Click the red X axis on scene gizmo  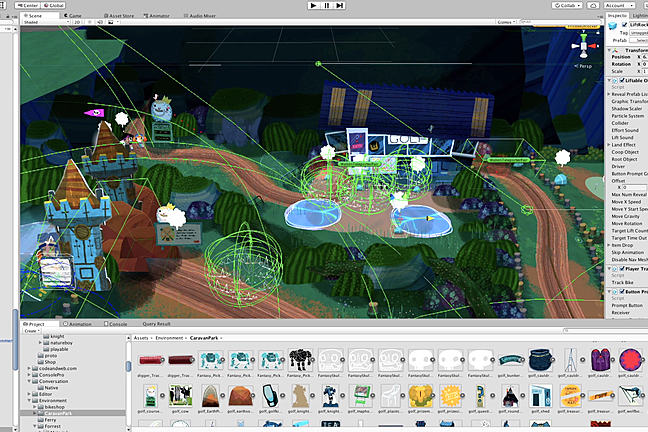593,46
